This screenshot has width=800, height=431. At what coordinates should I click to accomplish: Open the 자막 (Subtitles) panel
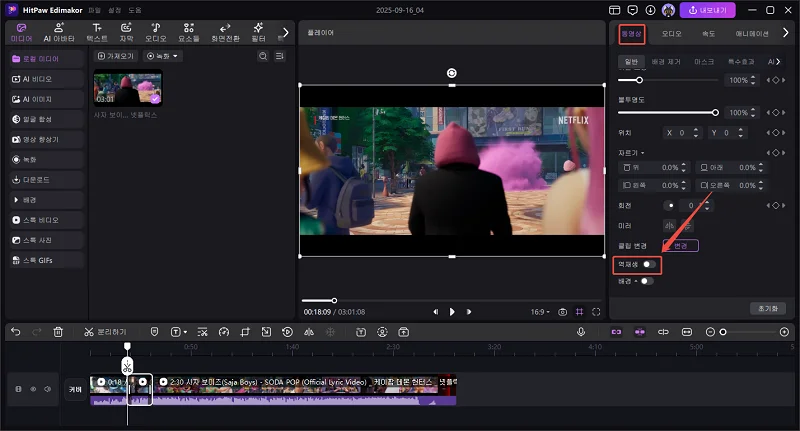(x=126, y=32)
